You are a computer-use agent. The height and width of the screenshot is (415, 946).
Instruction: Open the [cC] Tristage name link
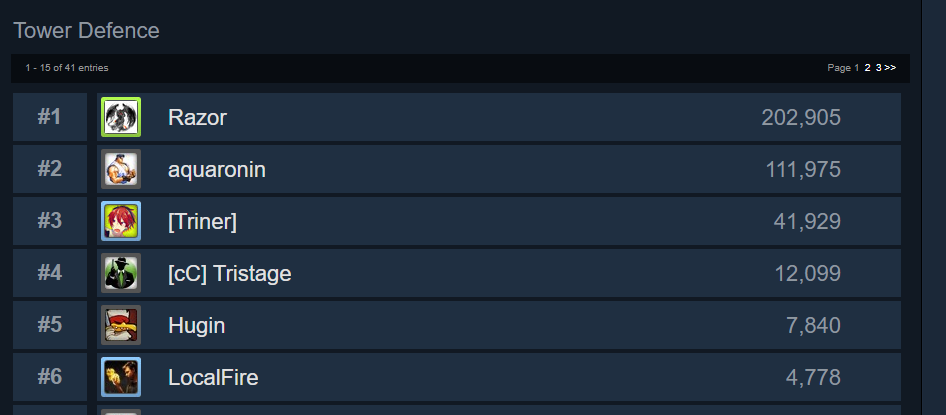point(229,274)
